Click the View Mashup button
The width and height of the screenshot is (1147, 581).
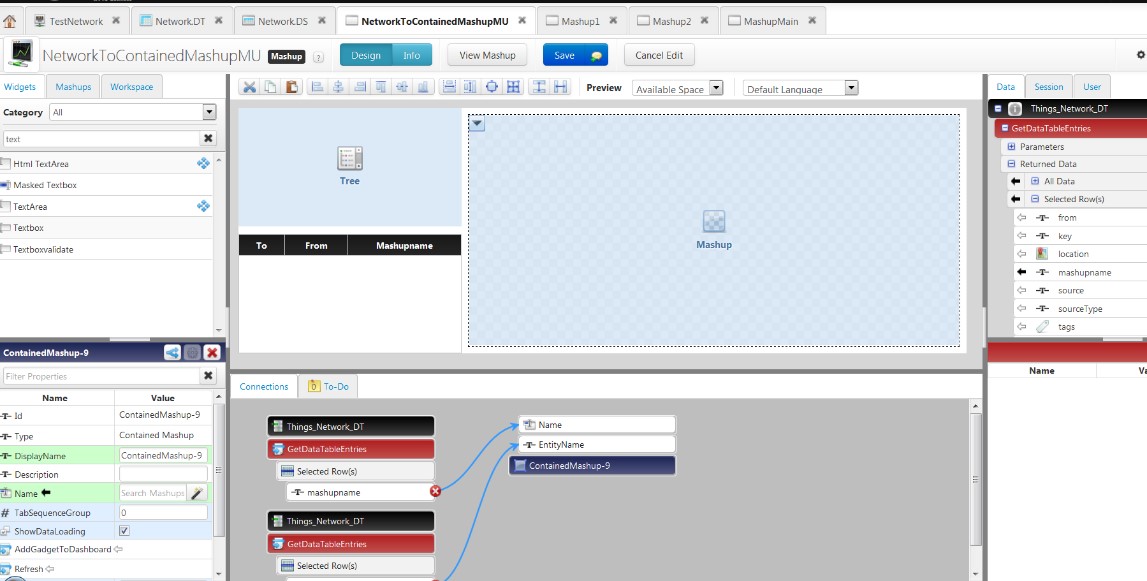pos(486,55)
